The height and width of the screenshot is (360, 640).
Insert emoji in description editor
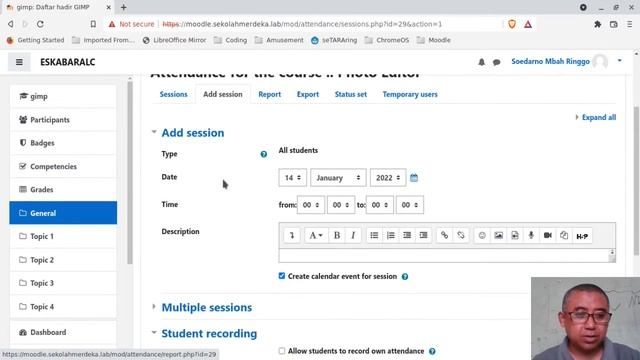pos(482,236)
